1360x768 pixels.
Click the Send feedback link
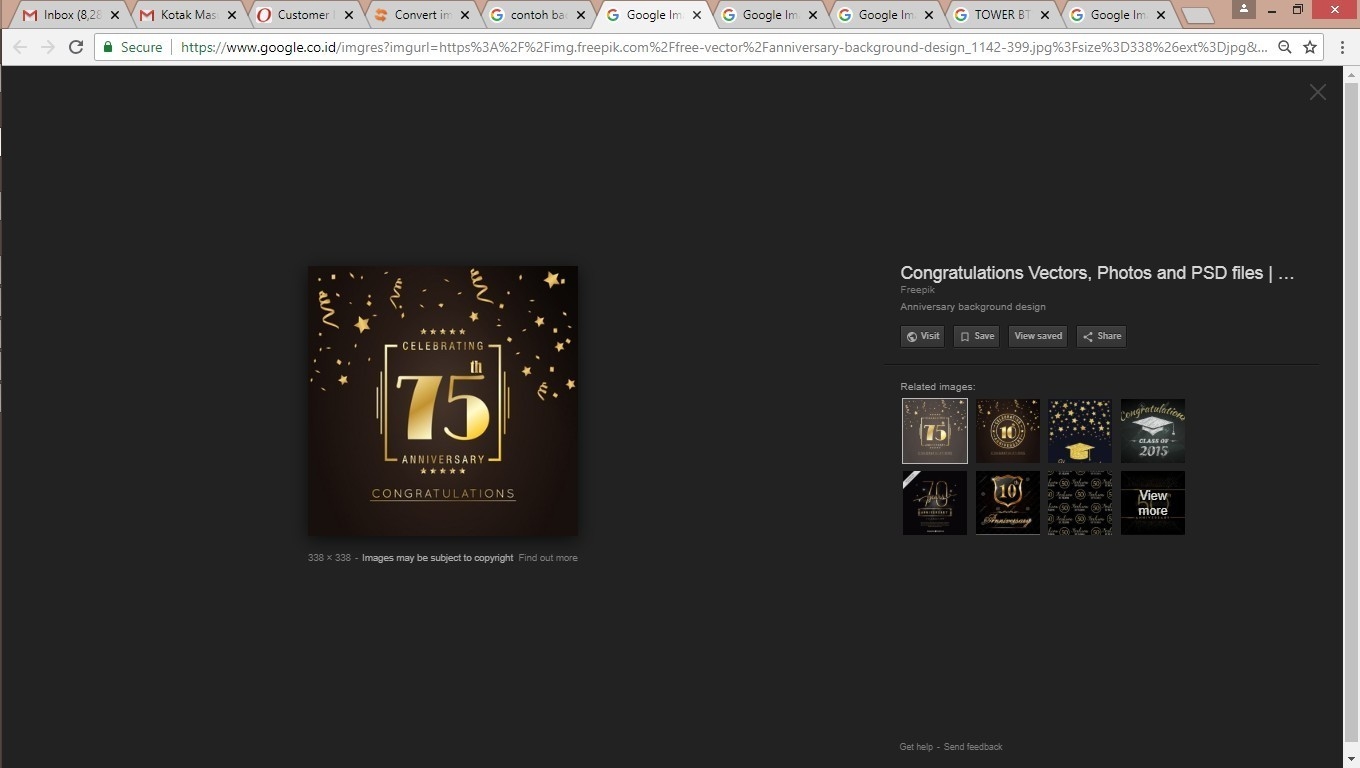tap(973, 747)
